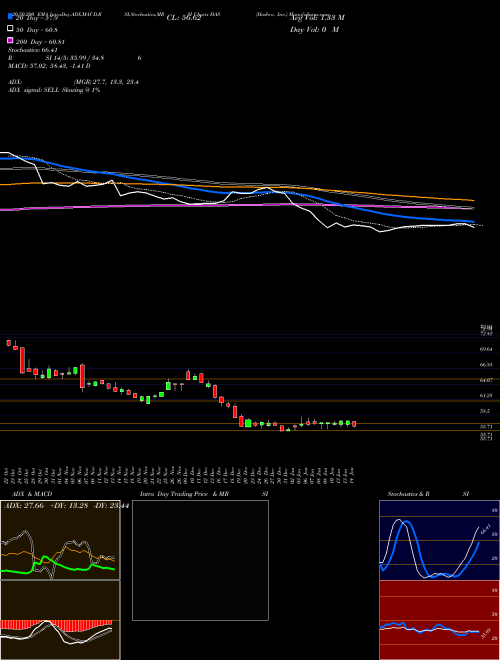The height and width of the screenshot is (660, 500).
Task: Click the white 50 Day EMA legend swatch
Action: [11, 29]
